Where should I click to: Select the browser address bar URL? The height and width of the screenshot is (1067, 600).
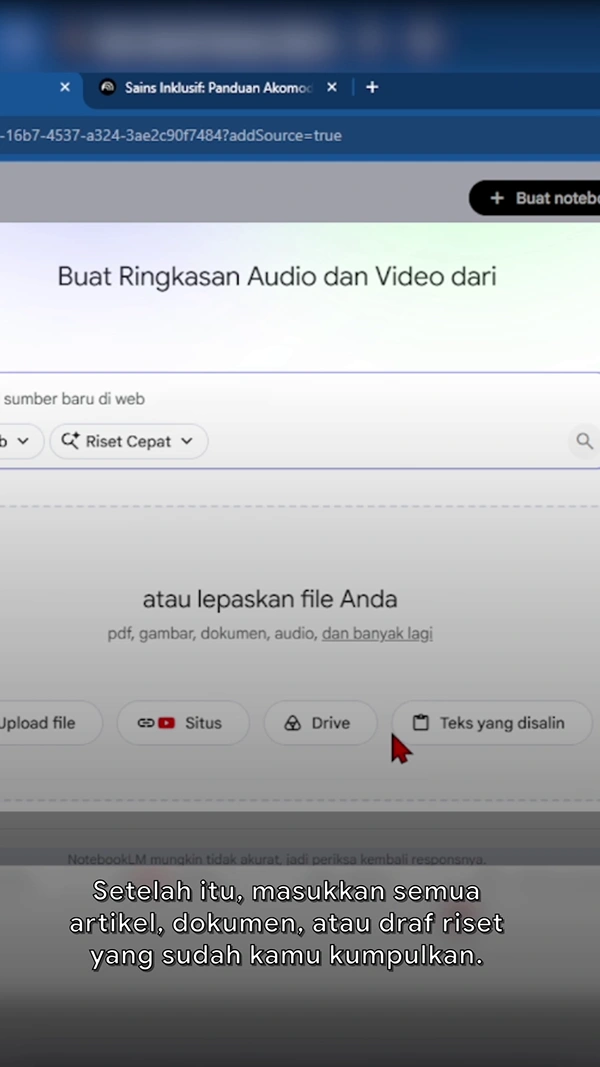pos(171,135)
